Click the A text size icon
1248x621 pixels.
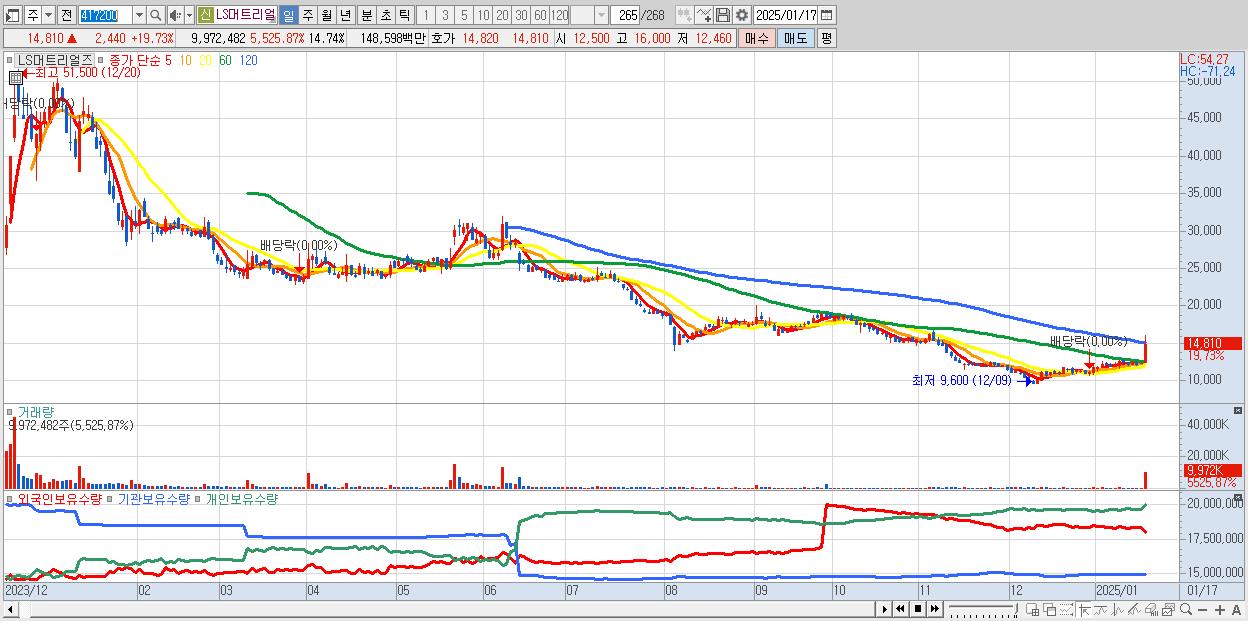click(x=1236, y=609)
